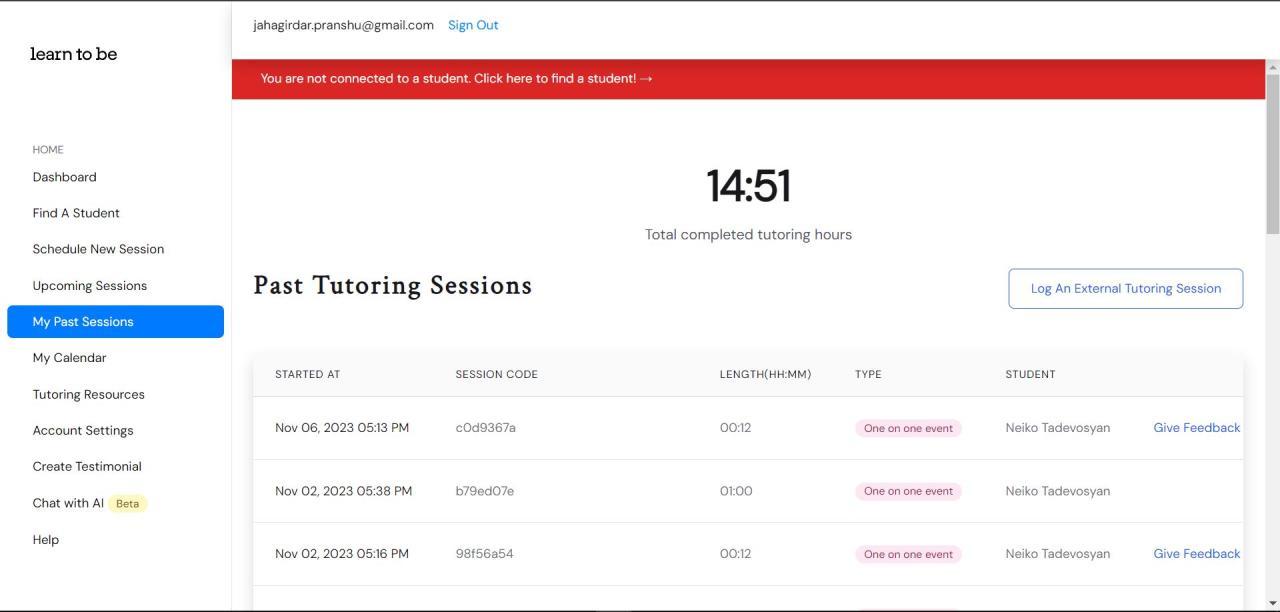The height and width of the screenshot is (612, 1280).
Task: Click Neiko Tadevosyan in 98f56a54 row
Action: (1057, 553)
